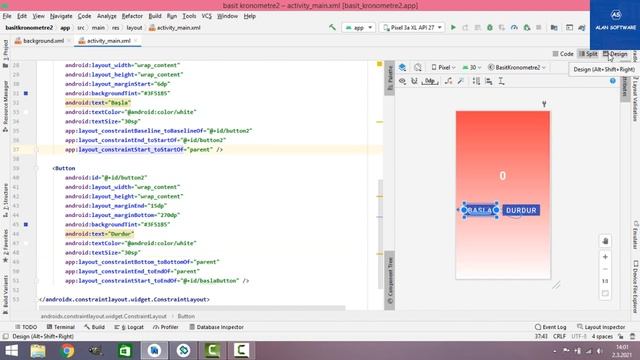The height and width of the screenshot is (360, 640).
Task: Open the Tools menu
Action: (x=189, y=16)
